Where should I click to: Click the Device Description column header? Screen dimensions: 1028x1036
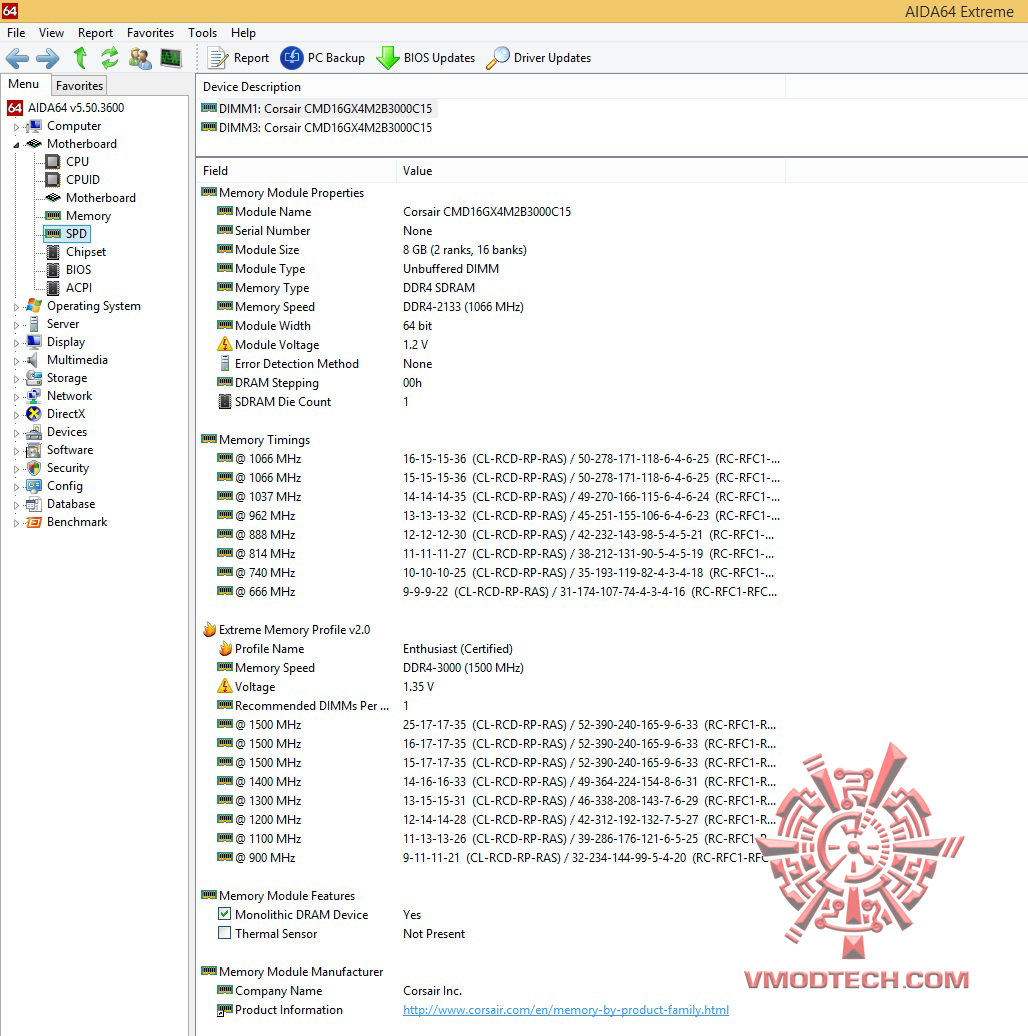[491, 87]
